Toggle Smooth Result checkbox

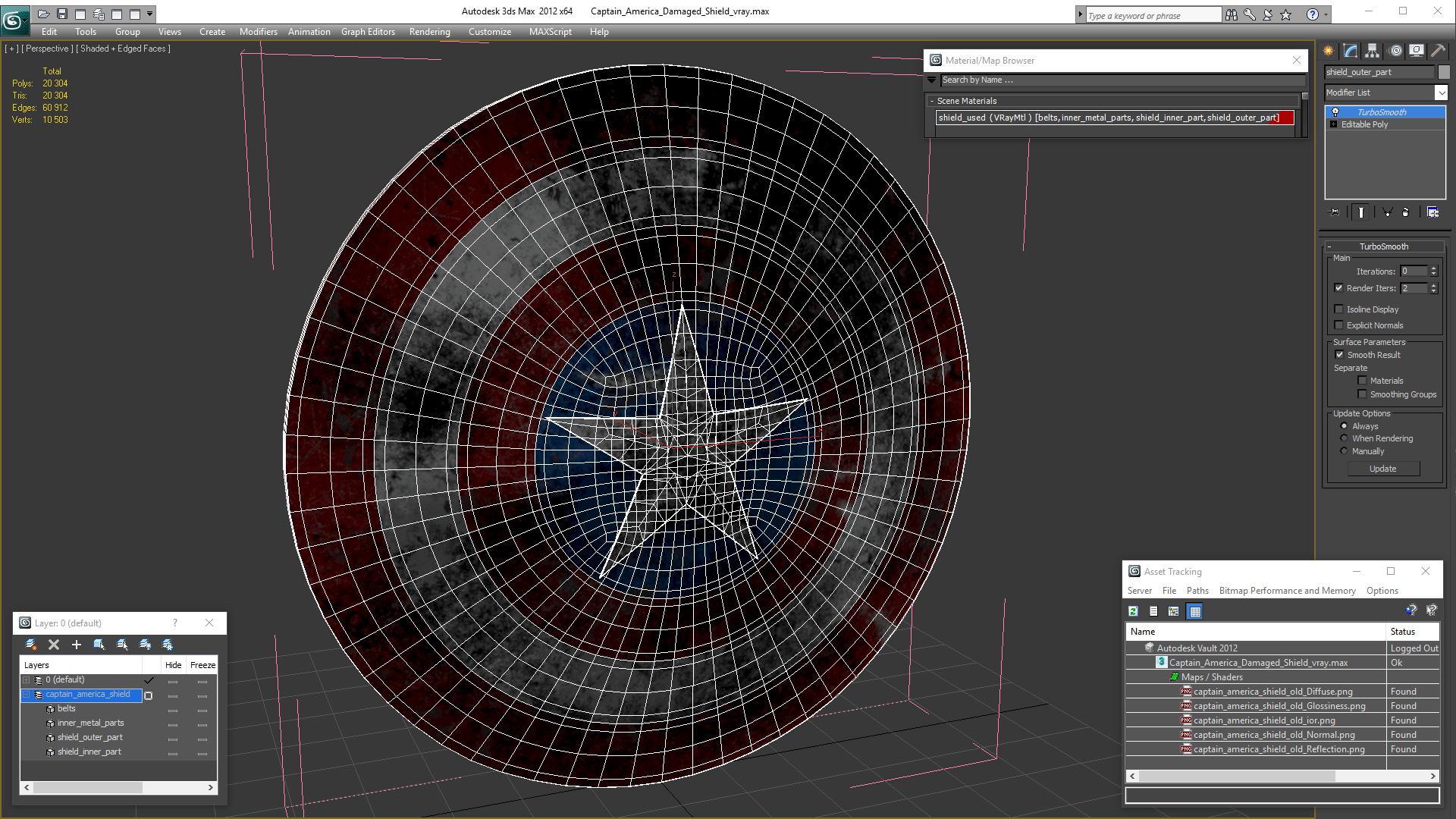tap(1339, 355)
